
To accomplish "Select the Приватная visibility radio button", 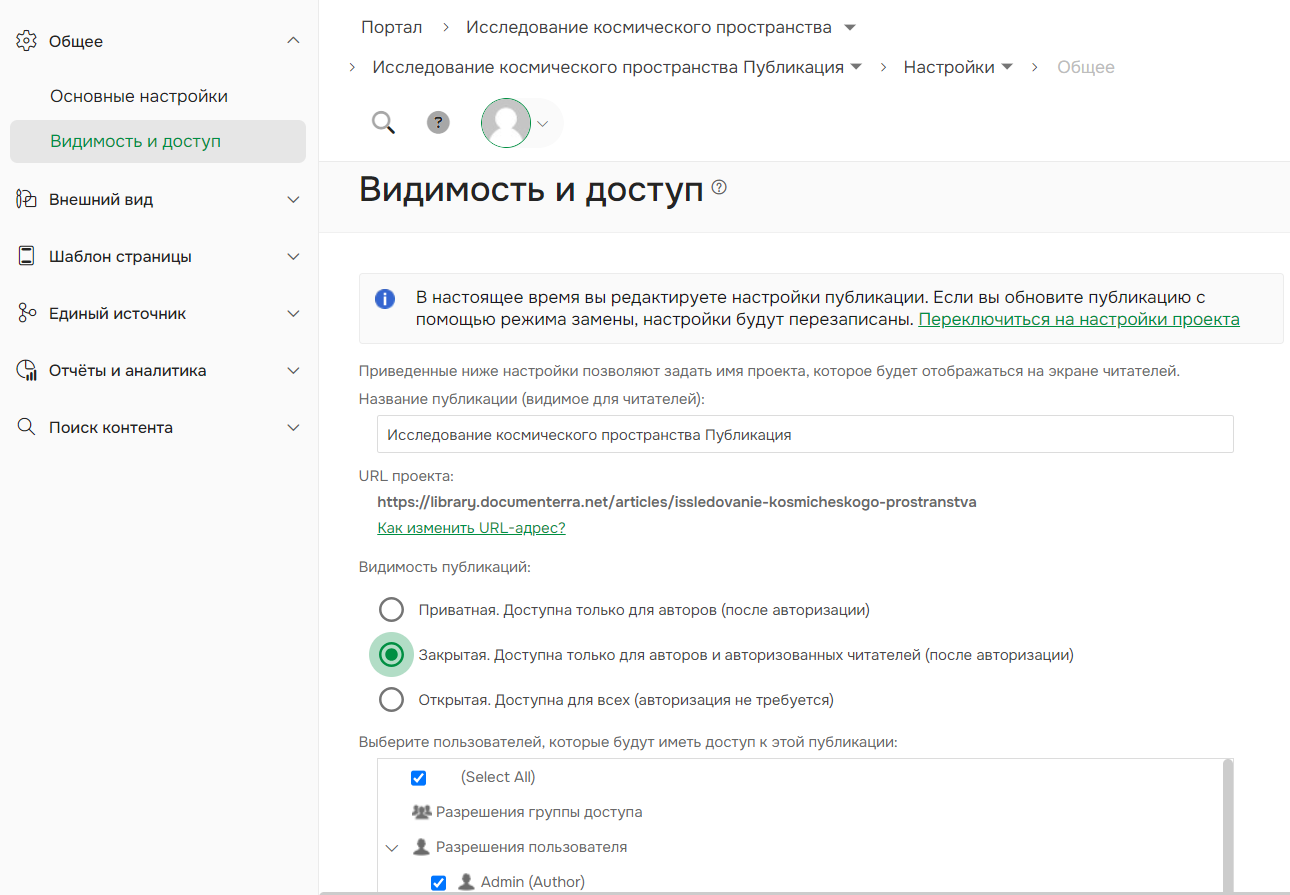I will [x=391, y=609].
